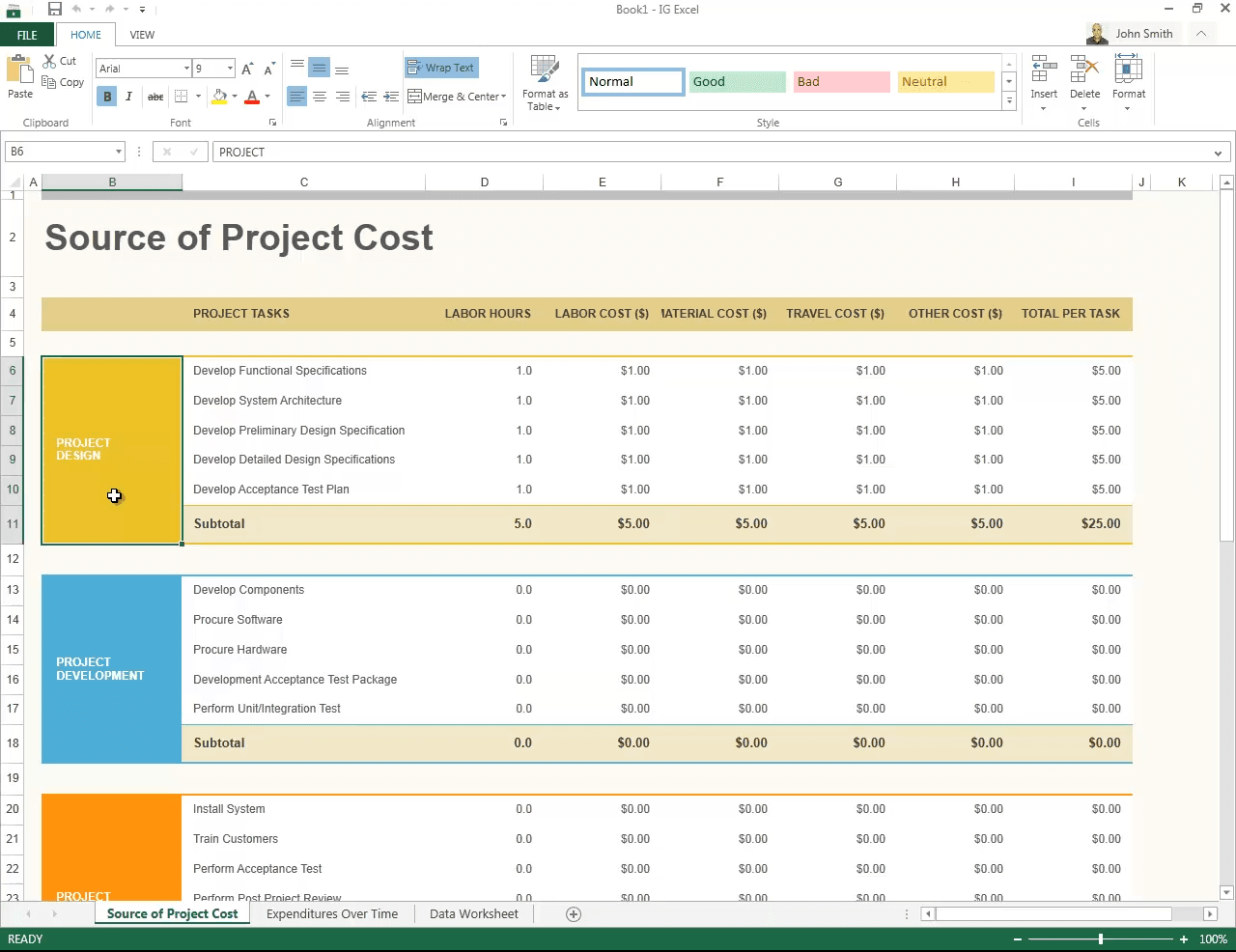This screenshot has height=952, width=1236.
Task: Open the Source of Project Cost sheet tab
Action: (x=172, y=914)
